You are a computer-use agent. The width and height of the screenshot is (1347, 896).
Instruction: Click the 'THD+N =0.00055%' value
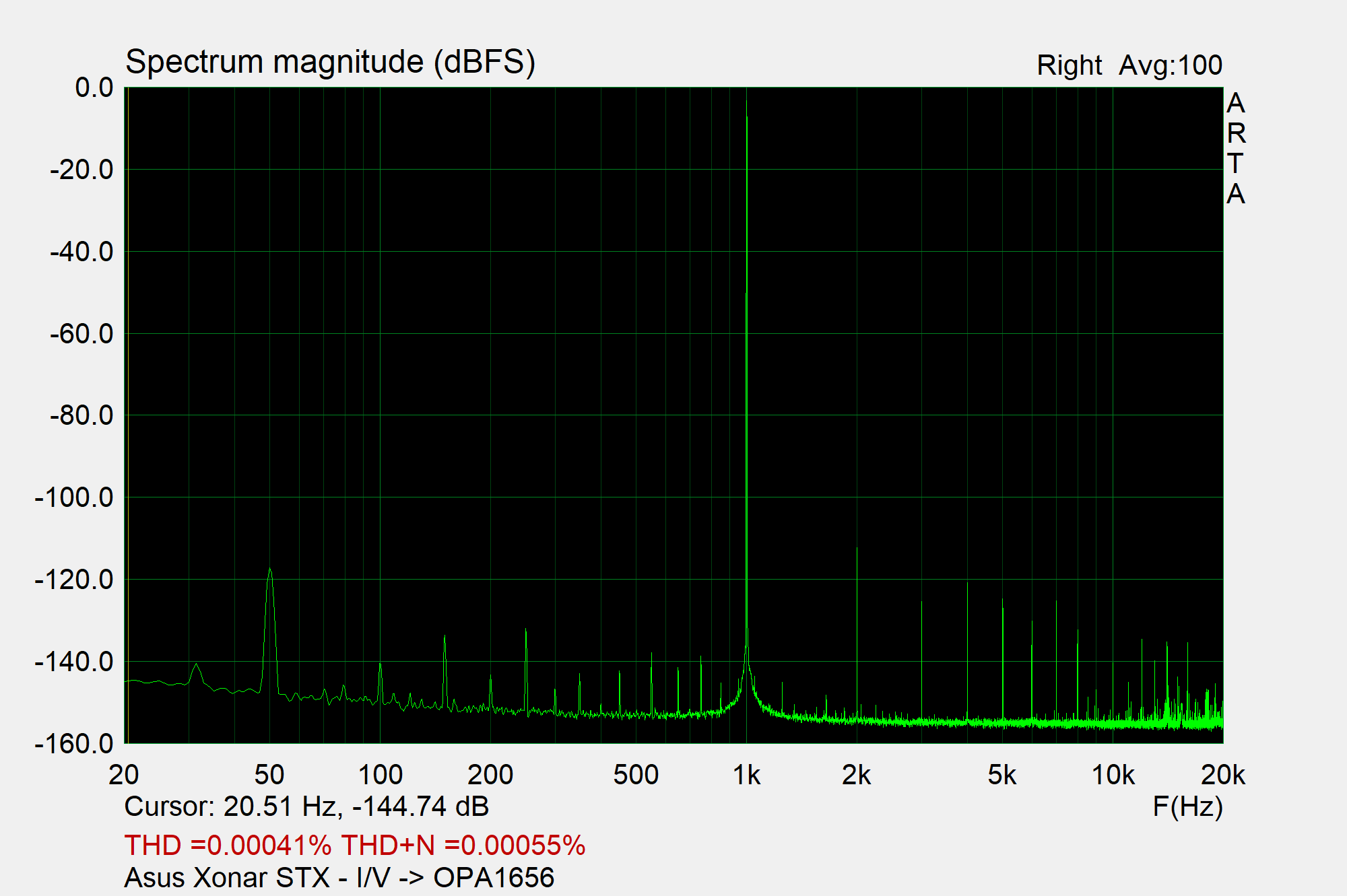(463, 845)
